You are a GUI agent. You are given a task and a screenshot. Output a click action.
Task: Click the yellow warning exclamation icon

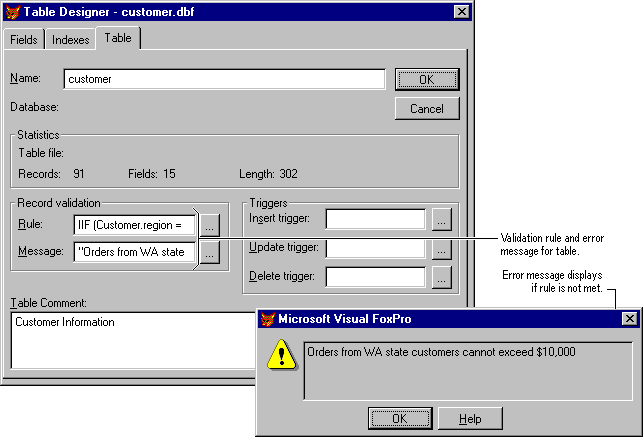tap(283, 358)
